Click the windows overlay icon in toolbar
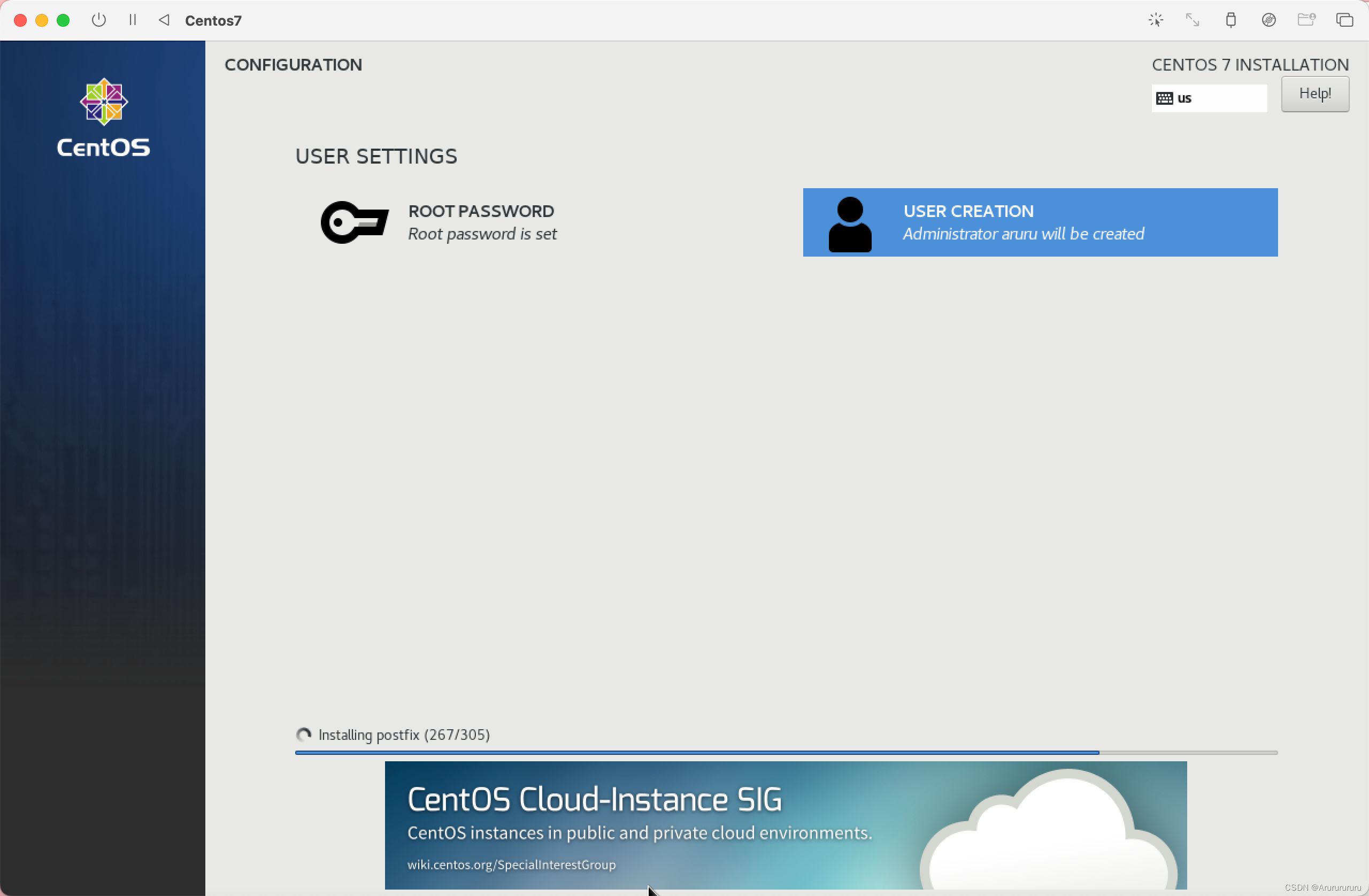This screenshot has height=896, width=1369. coord(1345,20)
